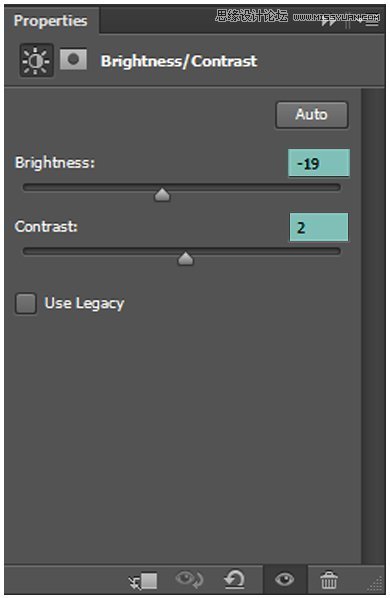Click the Brightness label text
The image size is (390, 598).
pyautogui.click(x=55, y=163)
